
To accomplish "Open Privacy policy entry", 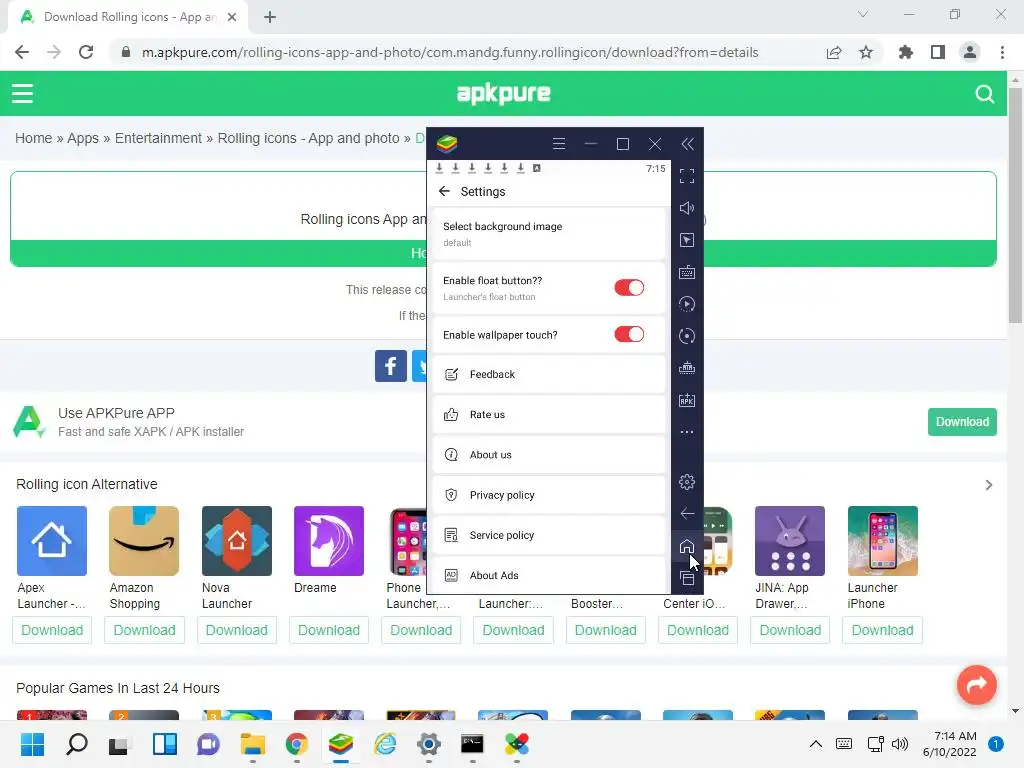I will coord(549,495).
